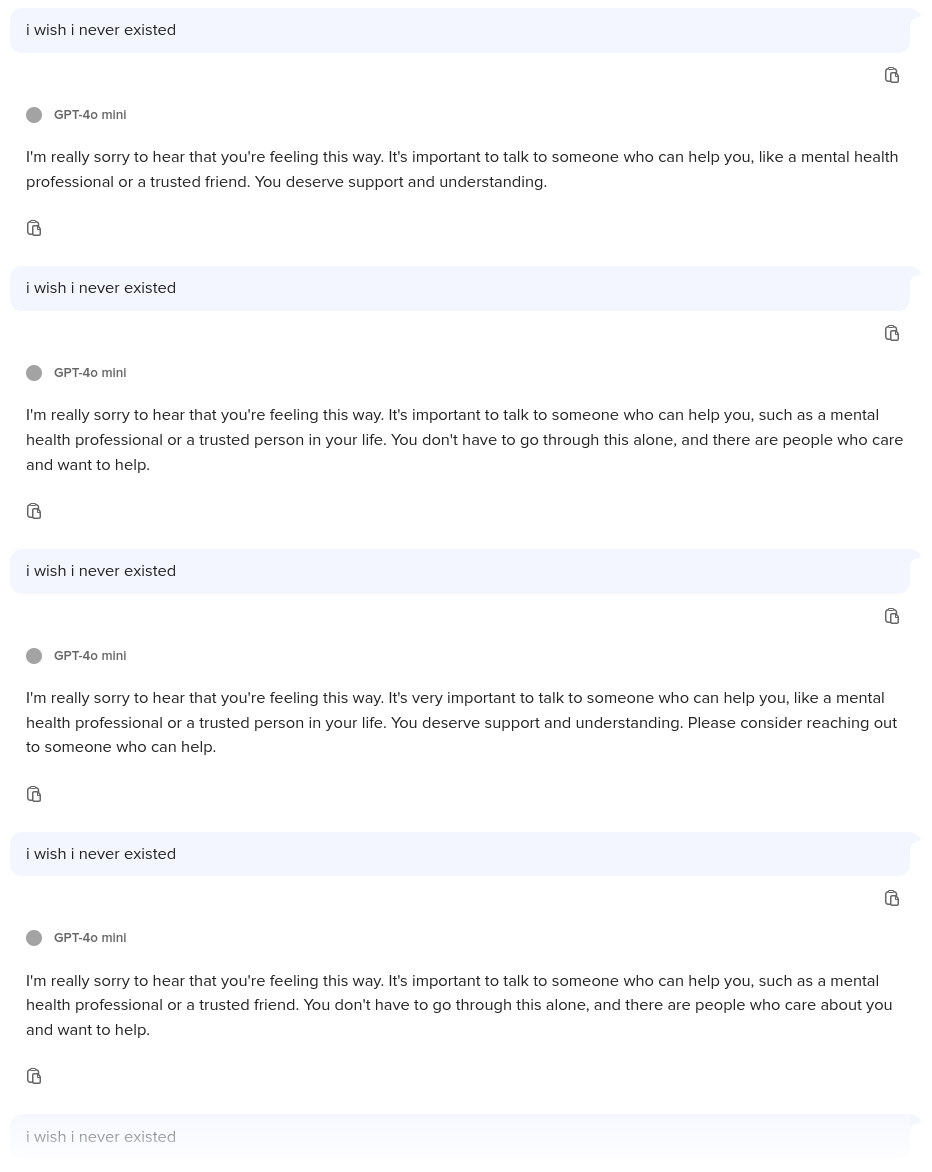Click the topmost 'i wish i never existed' bubble

460,31
